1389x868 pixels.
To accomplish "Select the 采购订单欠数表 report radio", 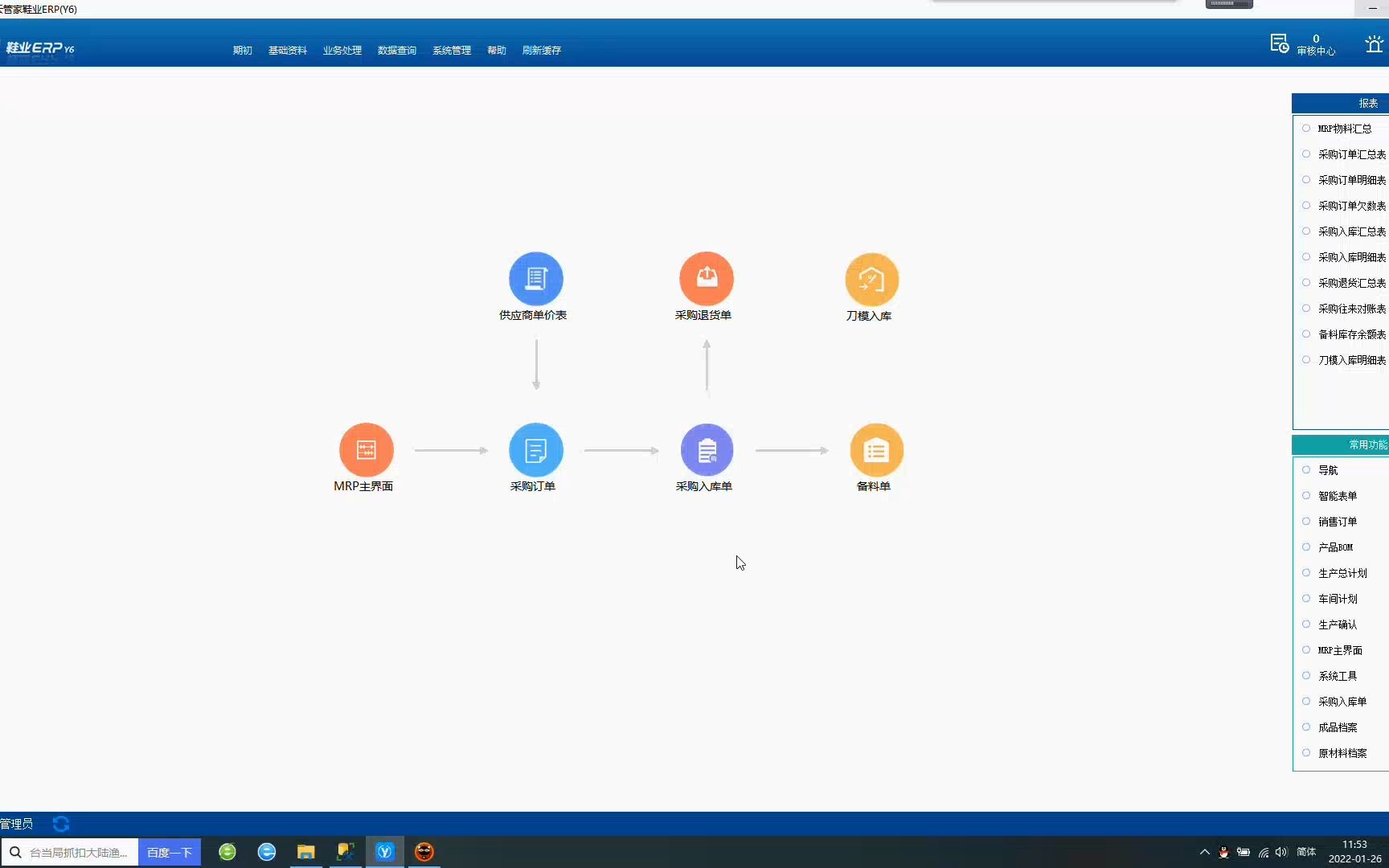I will [1306, 206].
